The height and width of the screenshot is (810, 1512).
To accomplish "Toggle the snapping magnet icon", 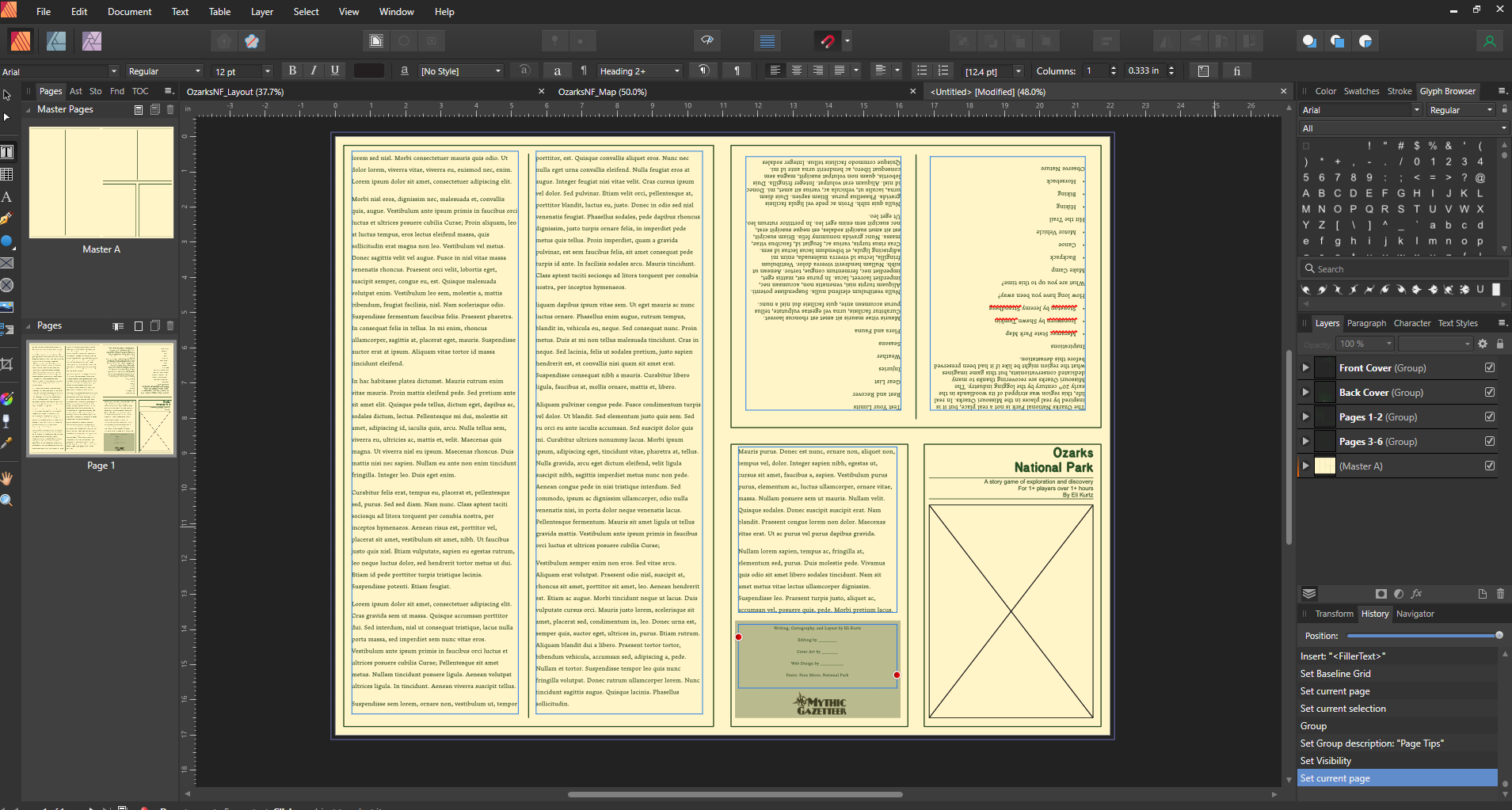I will coord(828,40).
